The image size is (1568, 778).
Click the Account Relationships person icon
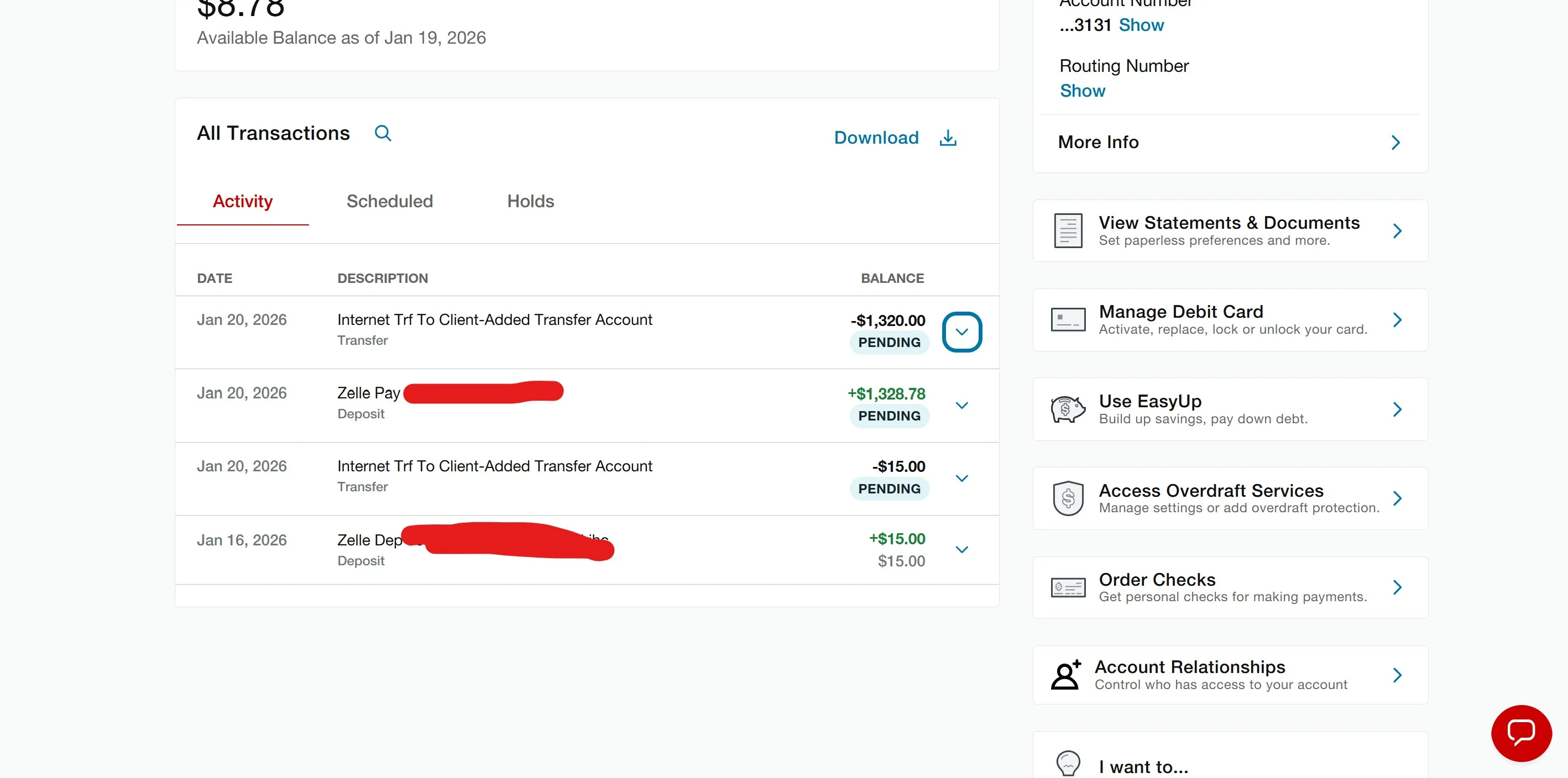1066,675
